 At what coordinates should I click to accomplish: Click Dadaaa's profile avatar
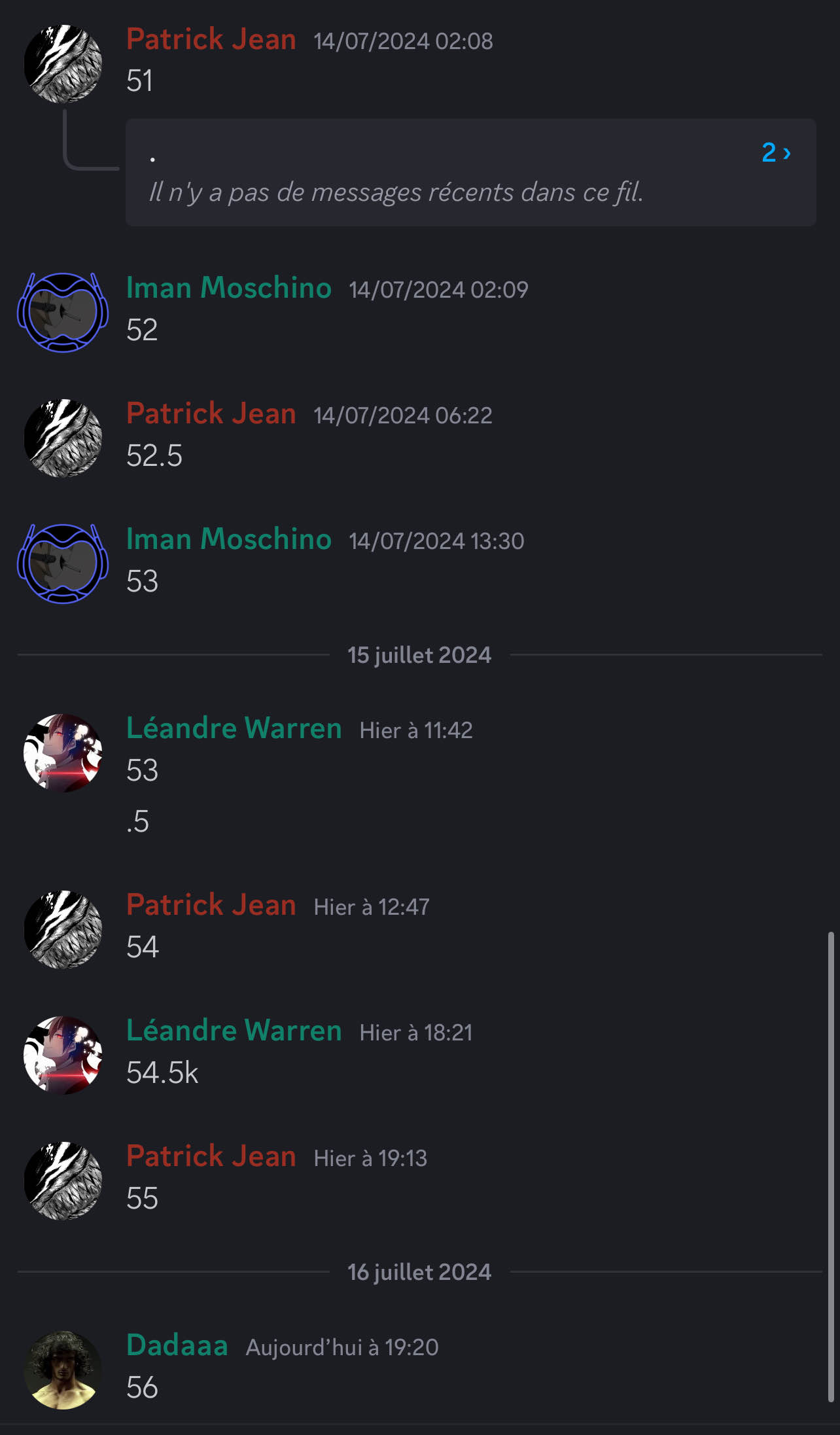pyautogui.click(x=63, y=1370)
